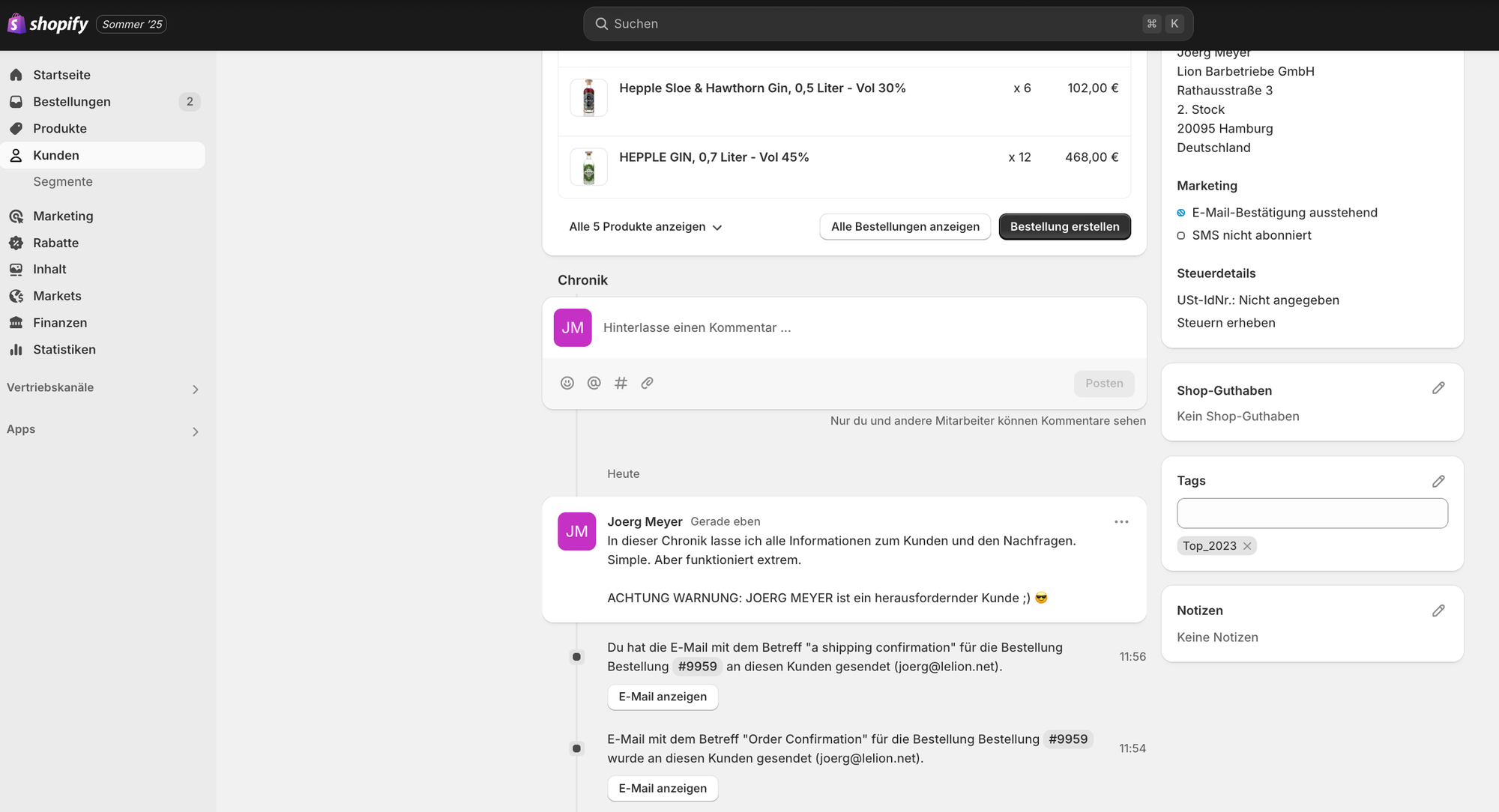Edit Notizen with pencil icon

[x=1438, y=610]
